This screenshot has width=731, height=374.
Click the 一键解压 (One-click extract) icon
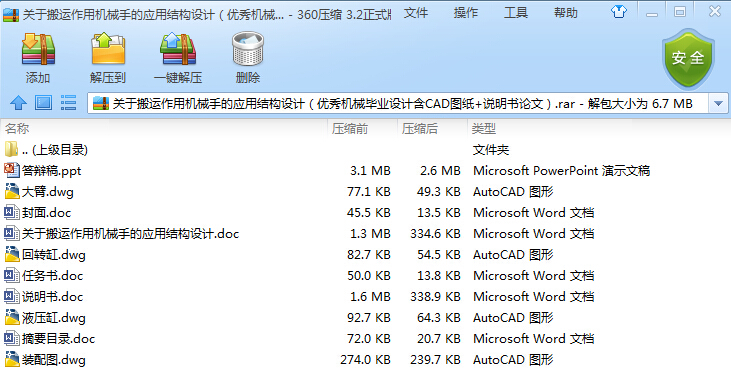[178, 49]
